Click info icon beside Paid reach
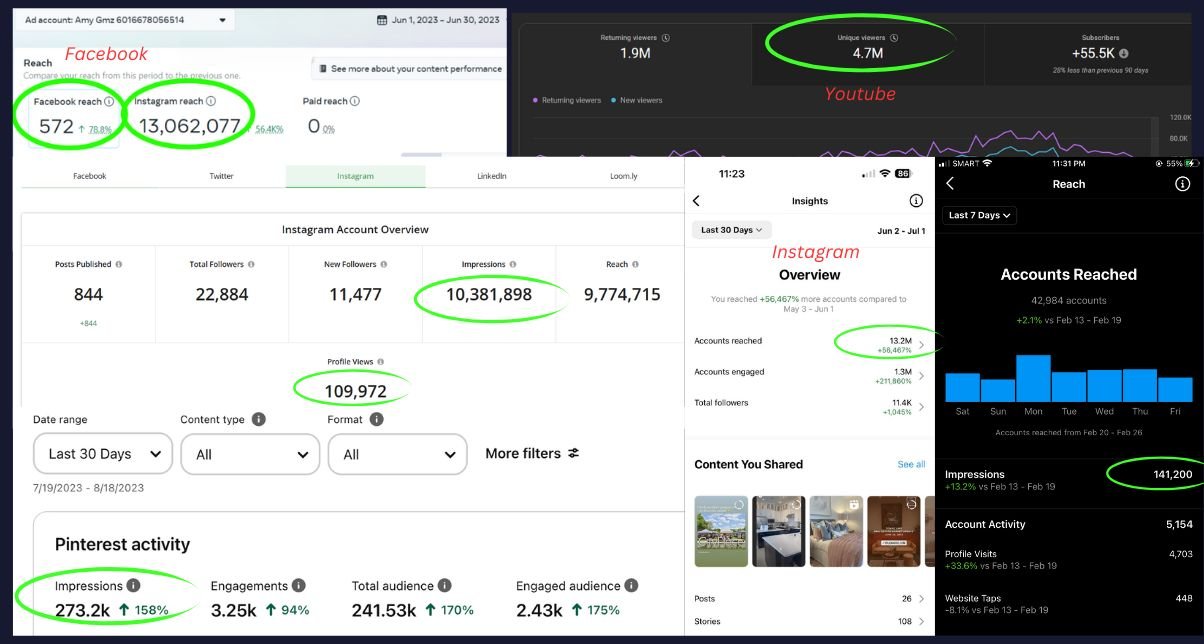Viewport: 1204px width, 644px height. click(x=355, y=101)
